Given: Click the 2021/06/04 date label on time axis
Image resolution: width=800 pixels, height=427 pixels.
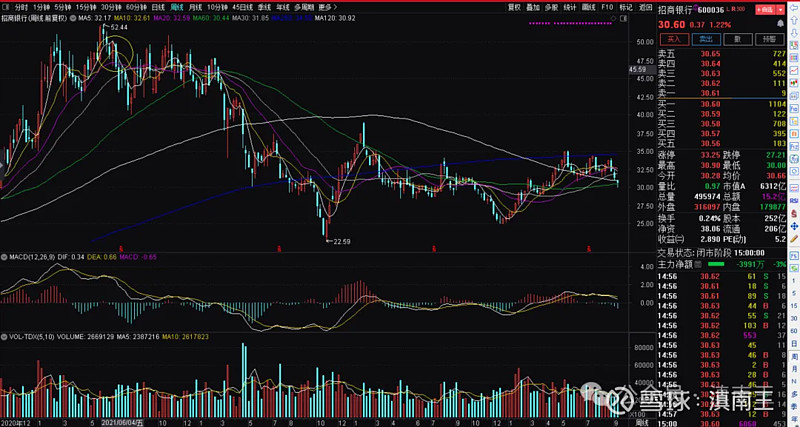Looking at the screenshot, I should pyautogui.click(x=123, y=423).
